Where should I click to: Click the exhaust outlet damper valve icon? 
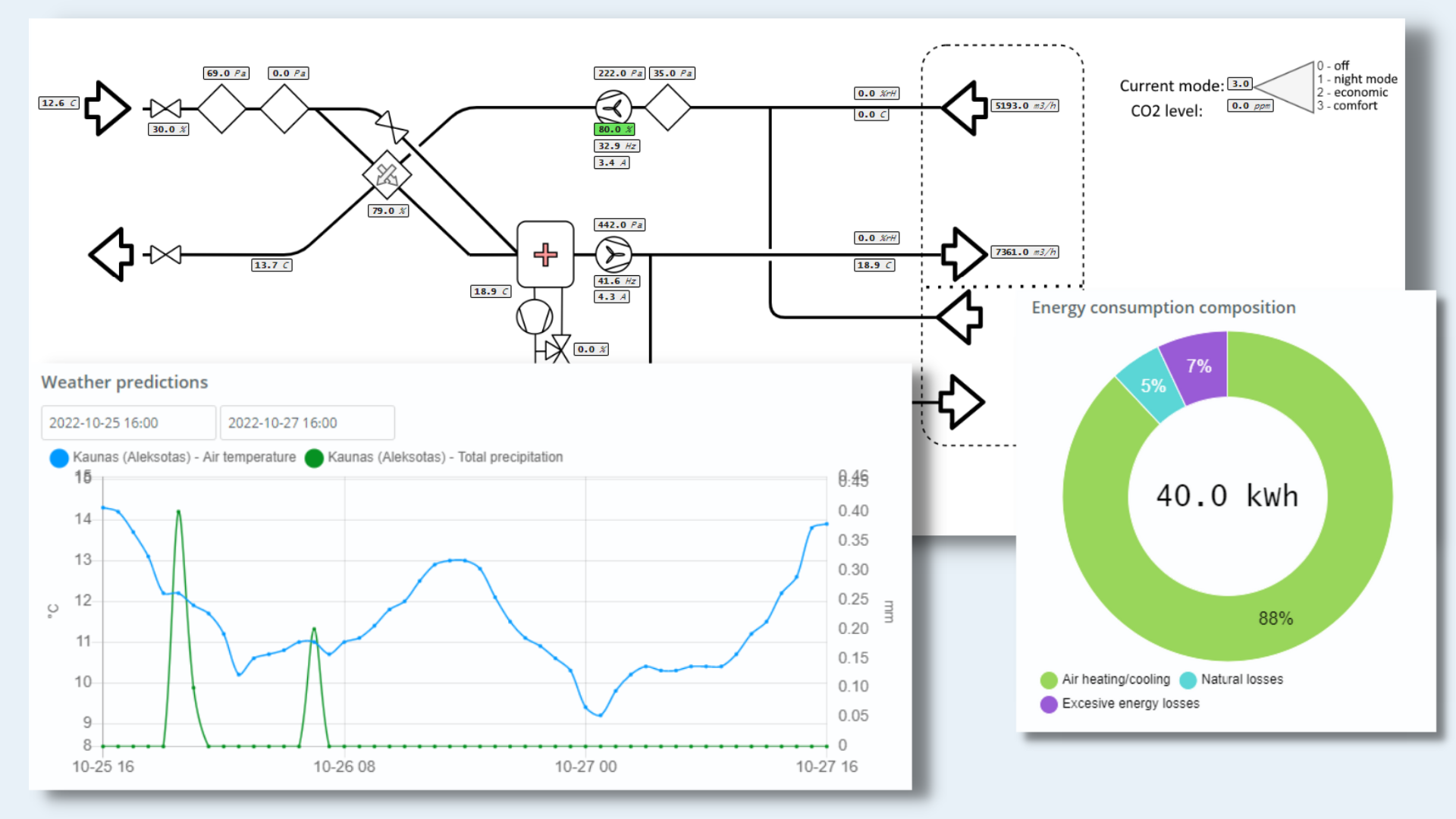click(x=165, y=255)
